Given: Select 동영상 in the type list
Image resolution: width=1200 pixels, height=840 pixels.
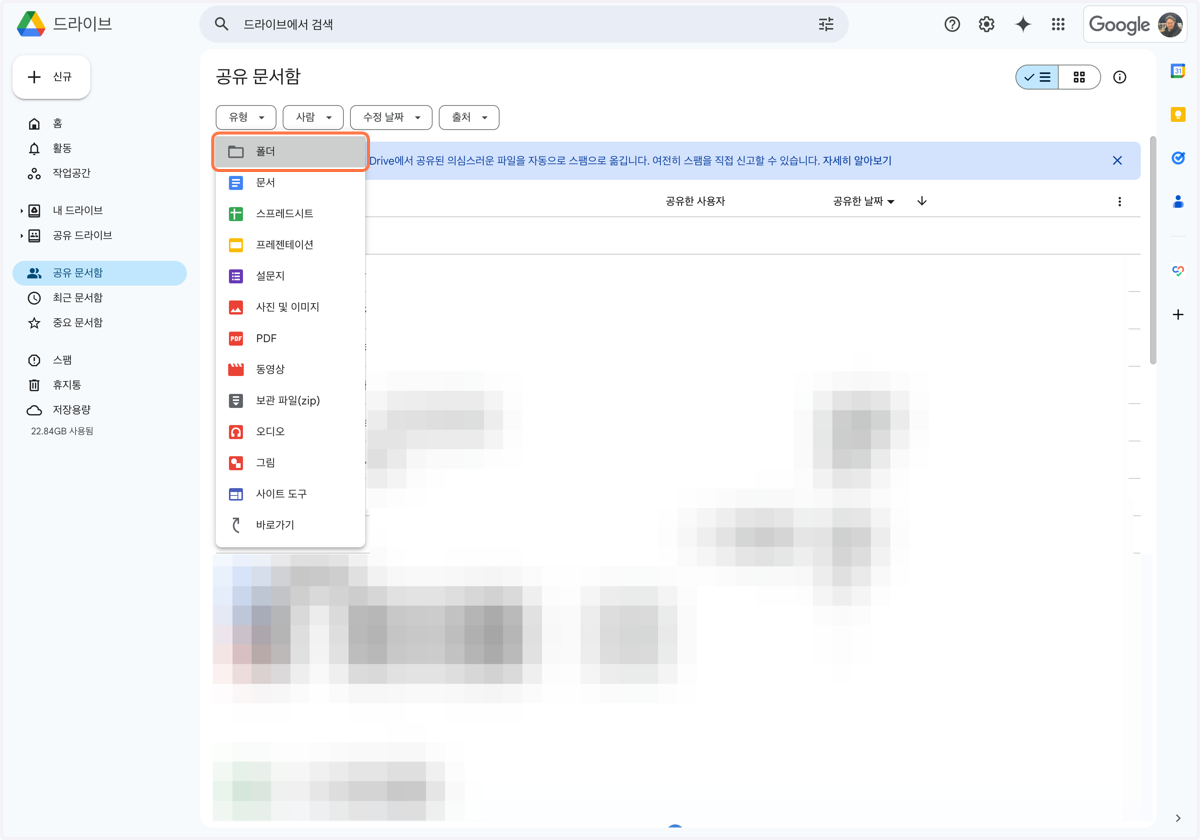Looking at the screenshot, I should point(290,369).
